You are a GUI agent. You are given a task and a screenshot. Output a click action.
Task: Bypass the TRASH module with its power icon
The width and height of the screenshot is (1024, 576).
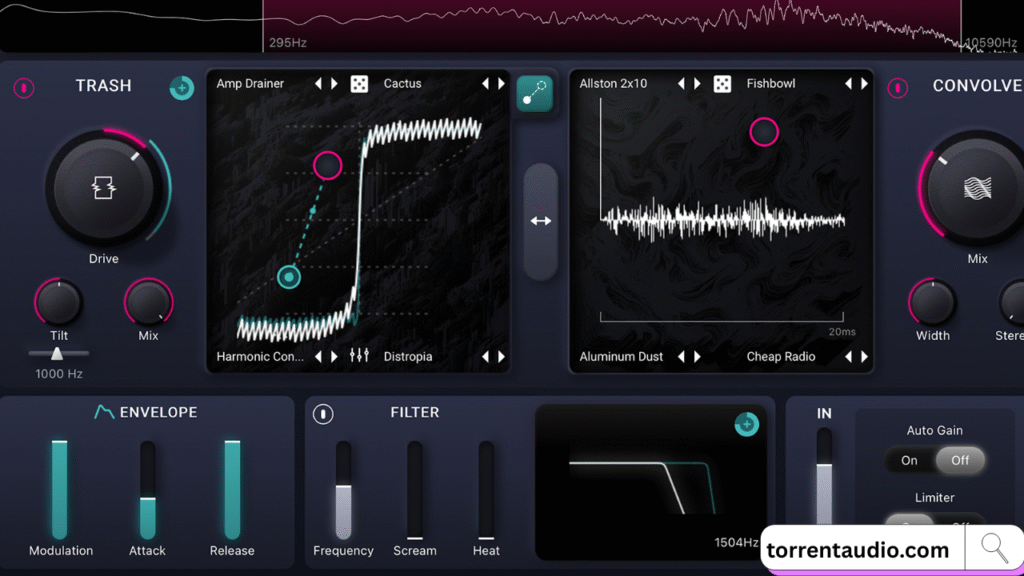(x=22, y=88)
